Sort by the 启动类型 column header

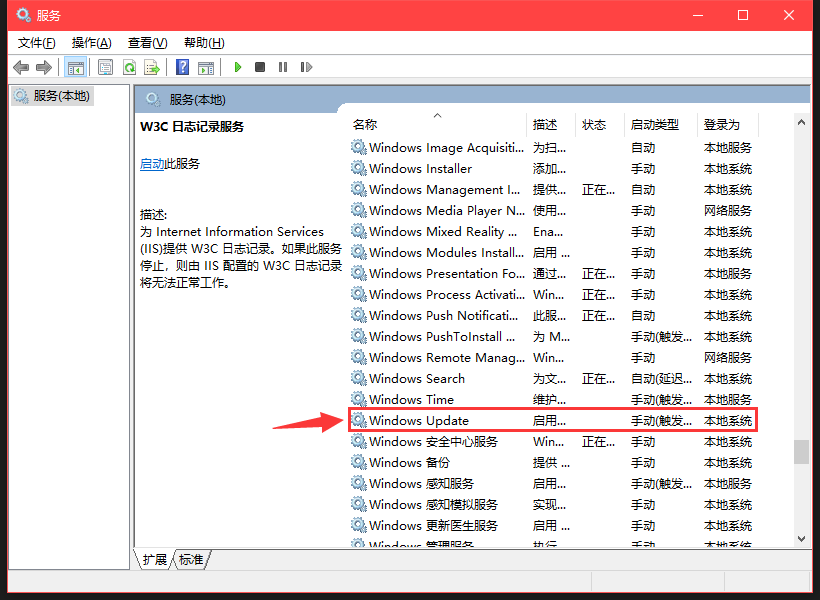click(660, 124)
